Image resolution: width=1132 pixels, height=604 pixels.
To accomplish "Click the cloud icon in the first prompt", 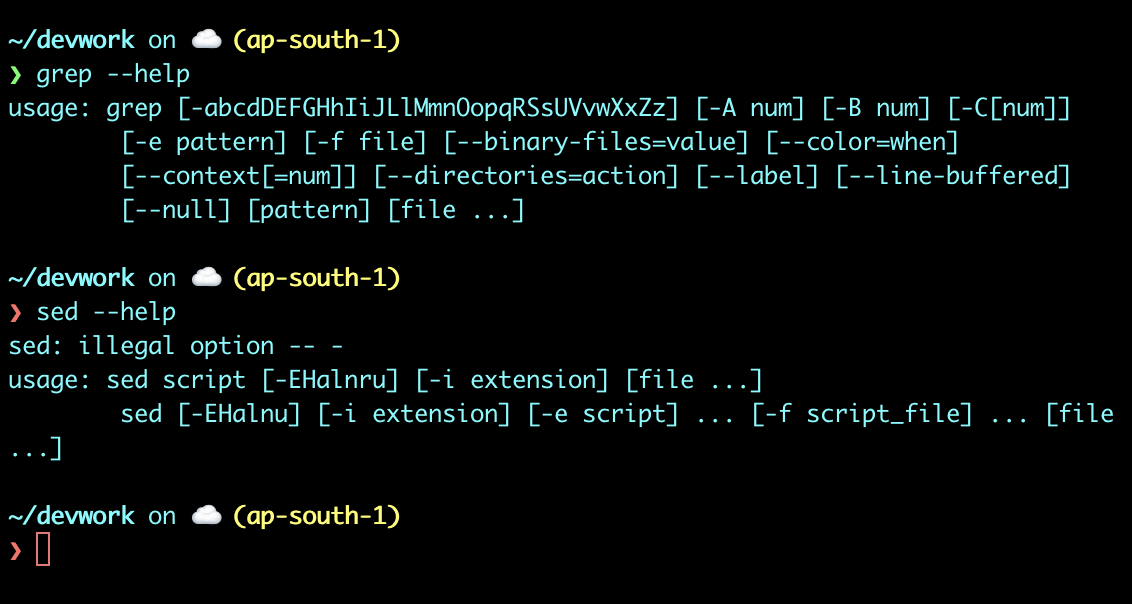I will tap(206, 40).
